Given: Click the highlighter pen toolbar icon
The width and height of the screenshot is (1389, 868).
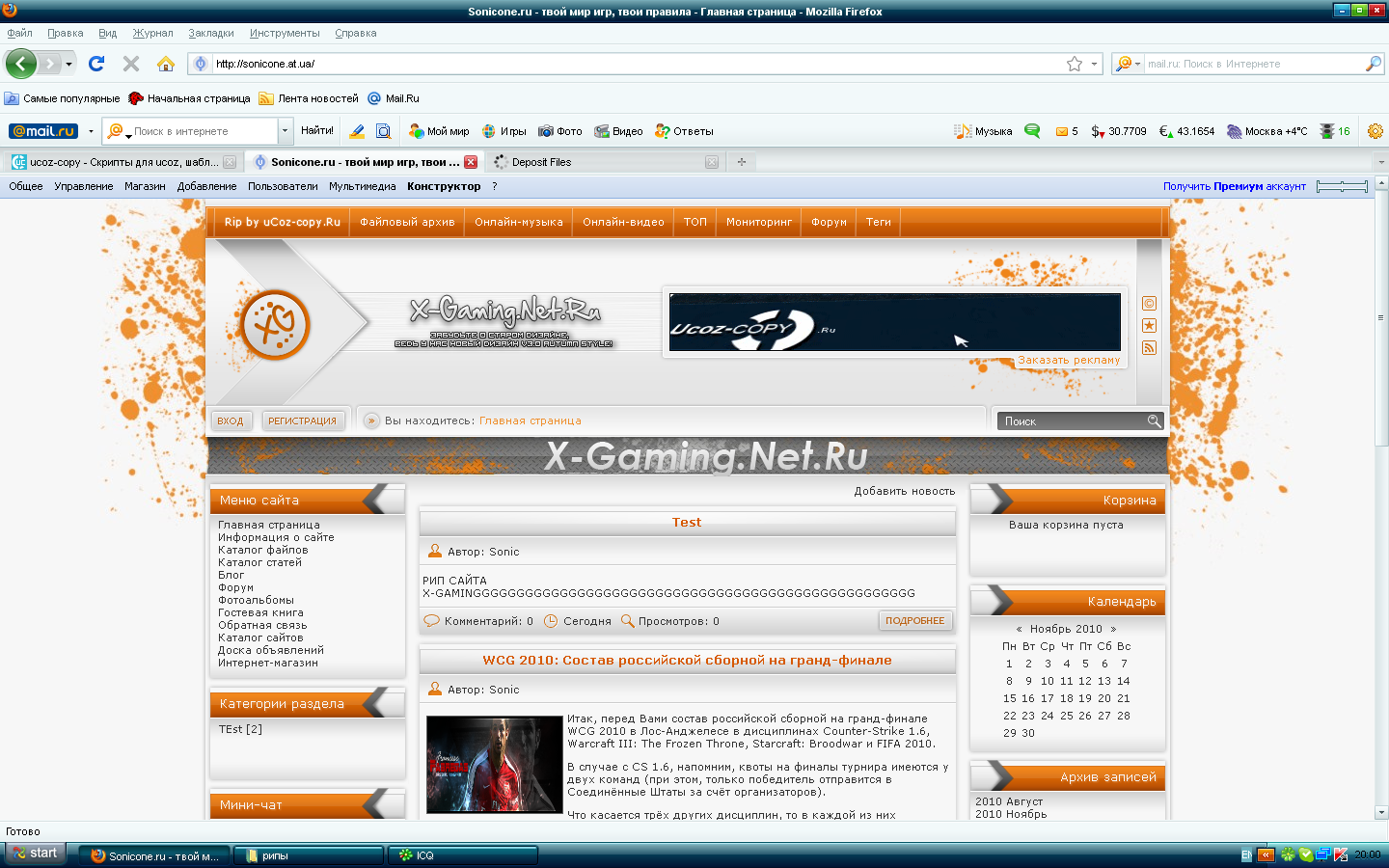Looking at the screenshot, I should (x=357, y=131).
